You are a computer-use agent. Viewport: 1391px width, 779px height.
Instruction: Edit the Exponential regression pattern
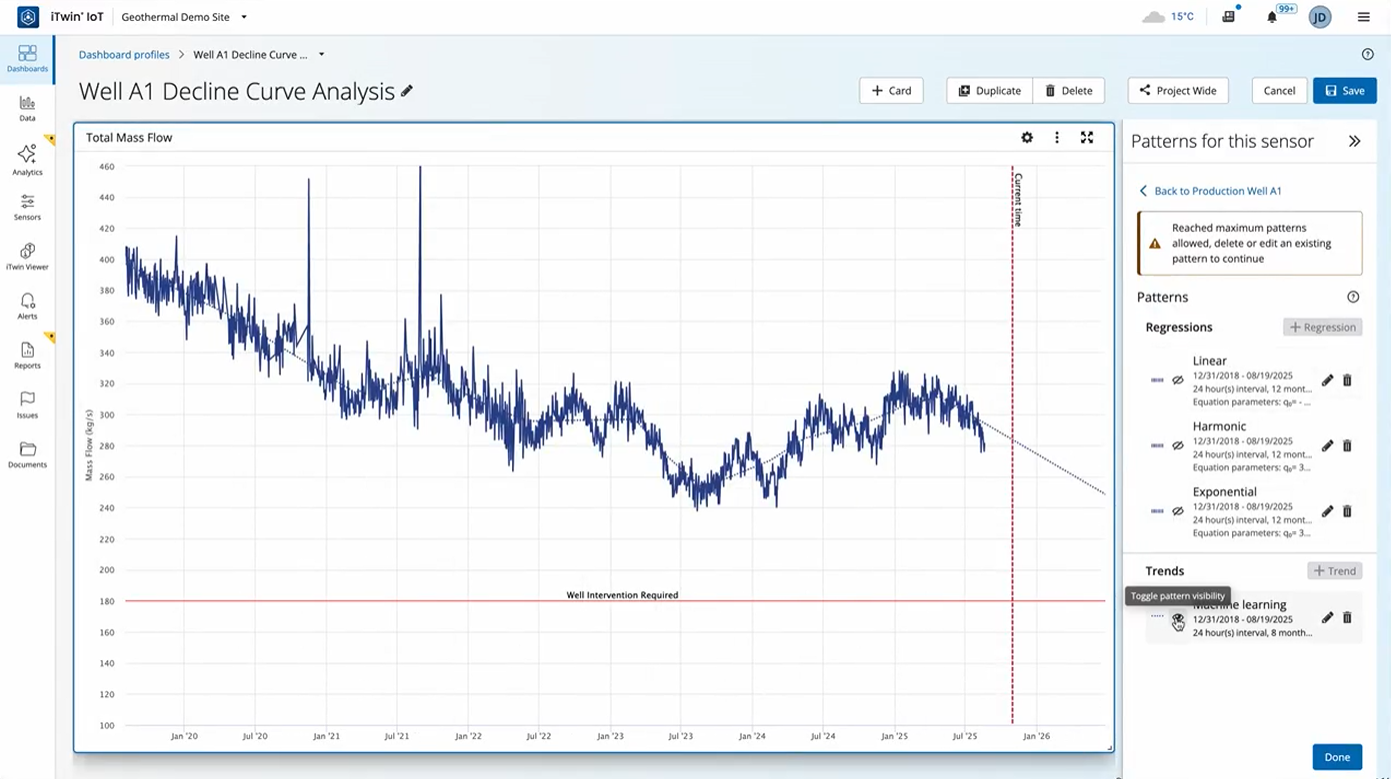[x=1327, y=511]
